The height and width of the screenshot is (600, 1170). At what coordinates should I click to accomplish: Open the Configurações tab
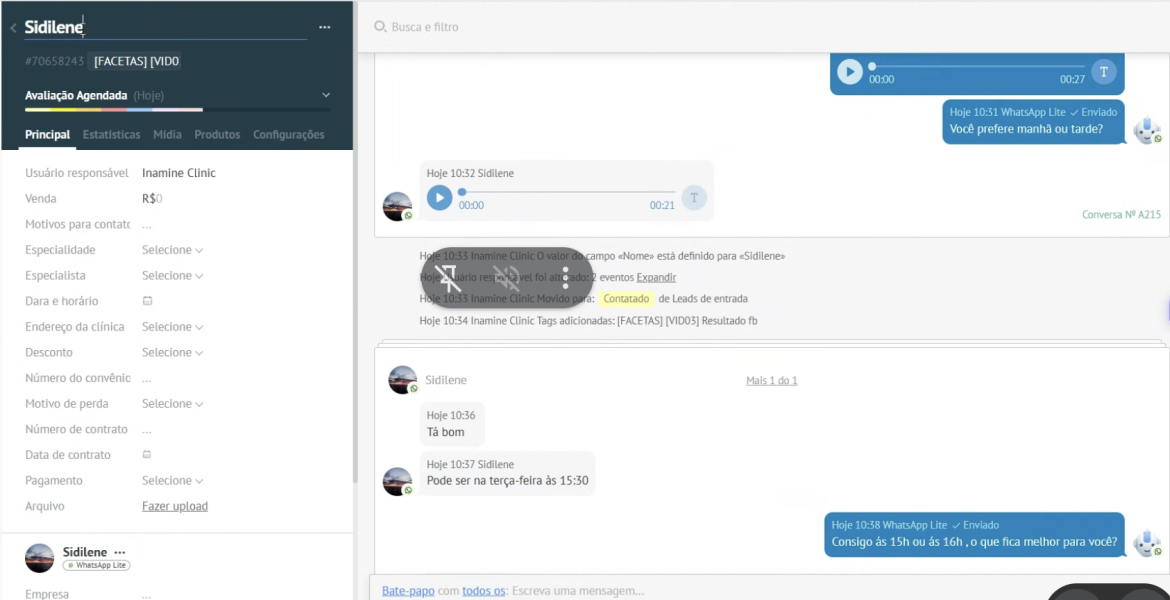pyautogui.click(x=288, y=135)
